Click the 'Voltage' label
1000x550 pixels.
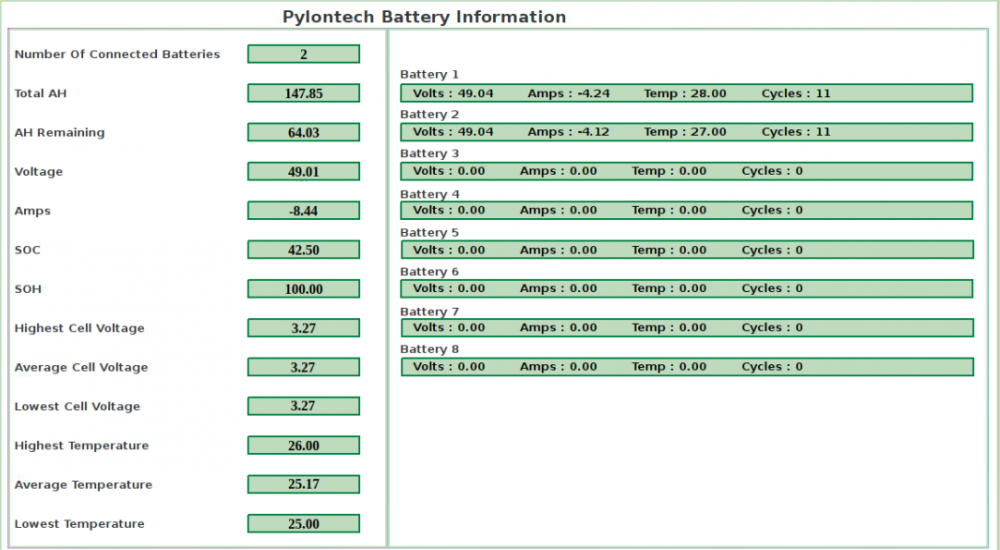point(38,172)
